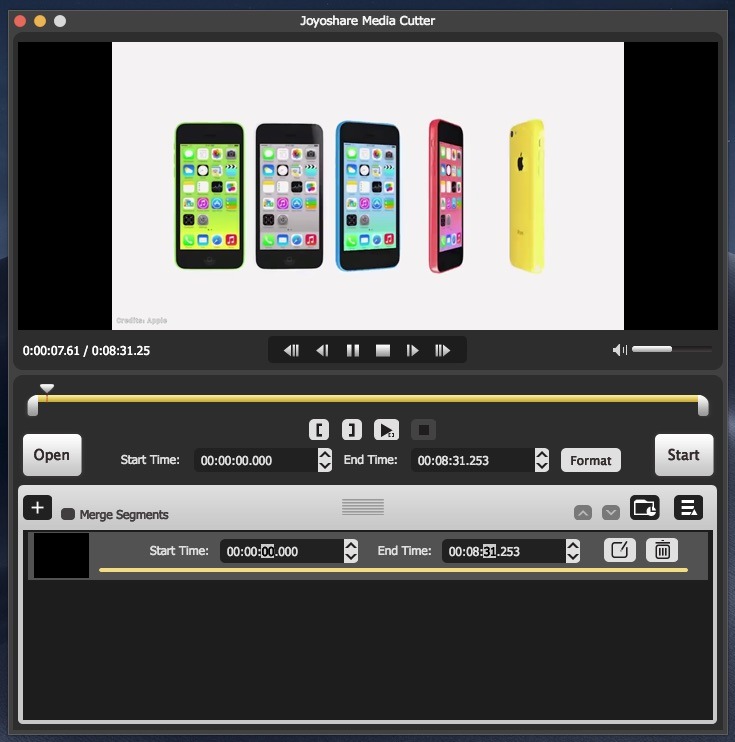Open the Format settings

[x=590, y=460]
